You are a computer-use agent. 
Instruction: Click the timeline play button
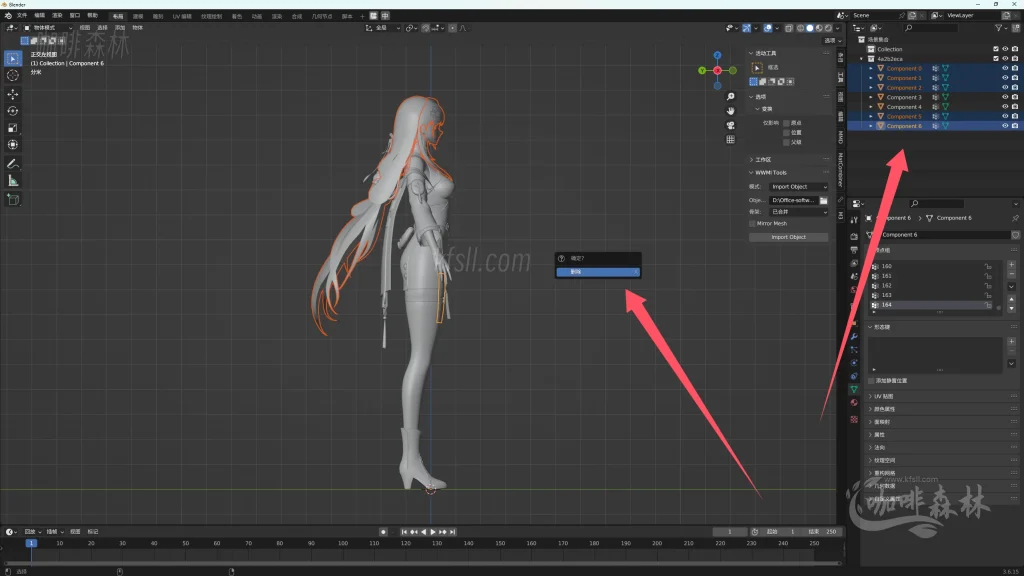tap(433, 532)
